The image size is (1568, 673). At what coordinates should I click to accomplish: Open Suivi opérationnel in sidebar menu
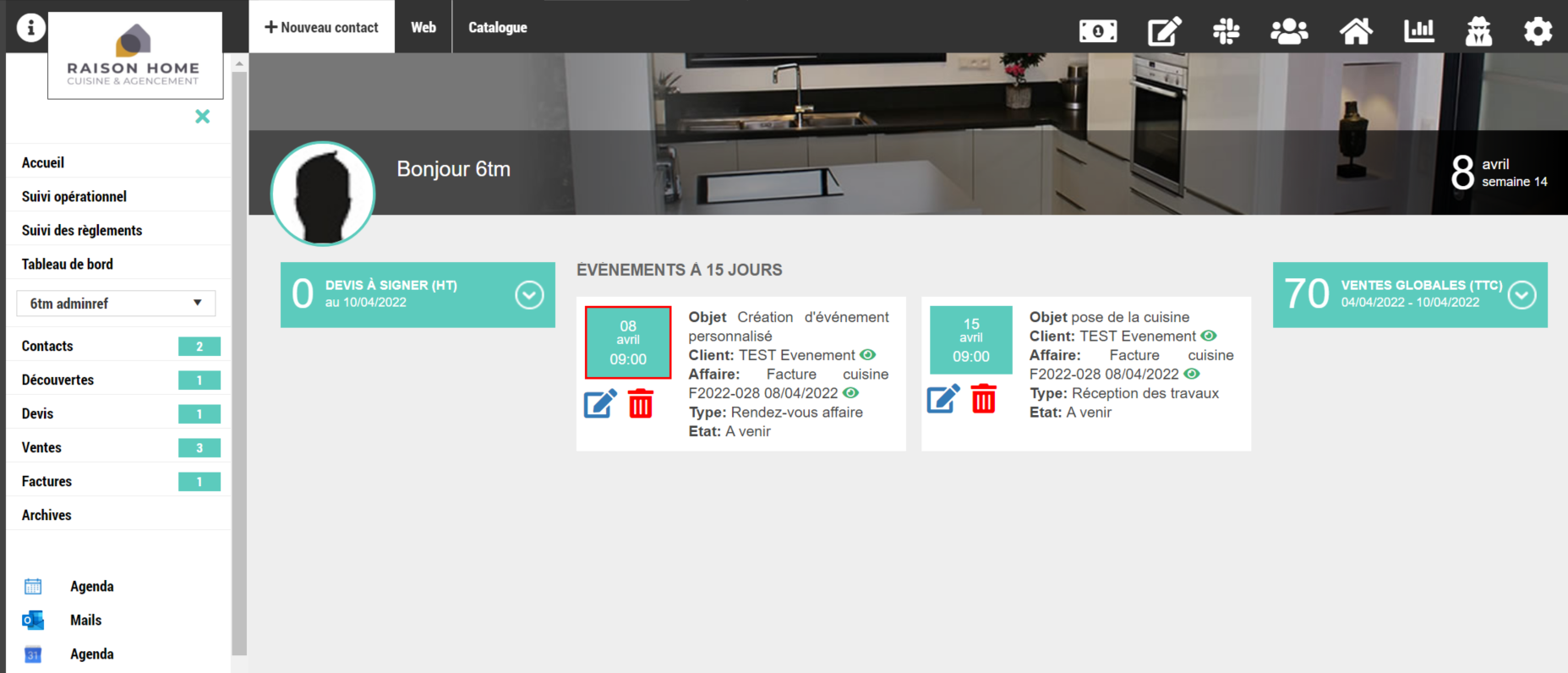tap(74, 196)
